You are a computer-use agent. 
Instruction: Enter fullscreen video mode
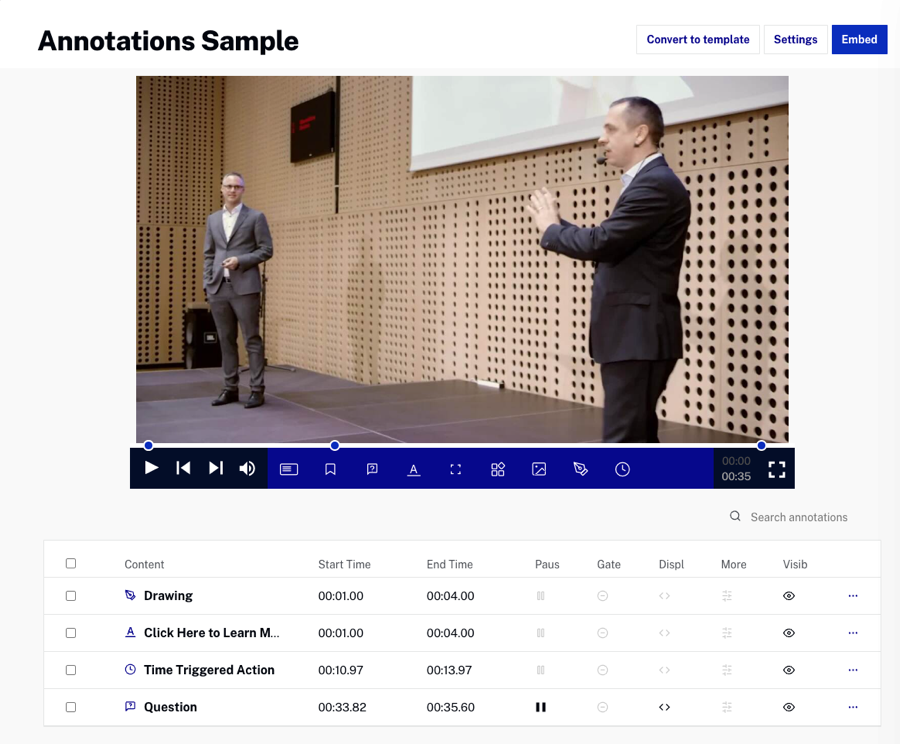tap(776, 469)
